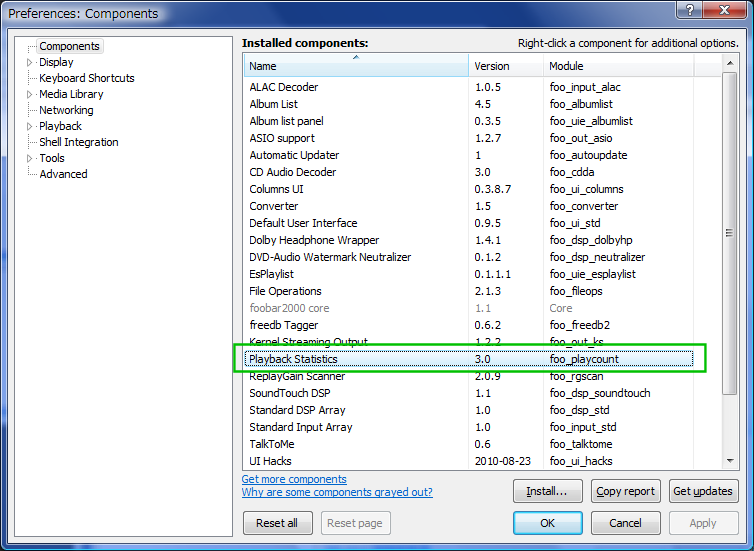Select the Playback Statistics component row
Image resolution: width=754 pixels, height=551 pixels.
click(469, 359)
